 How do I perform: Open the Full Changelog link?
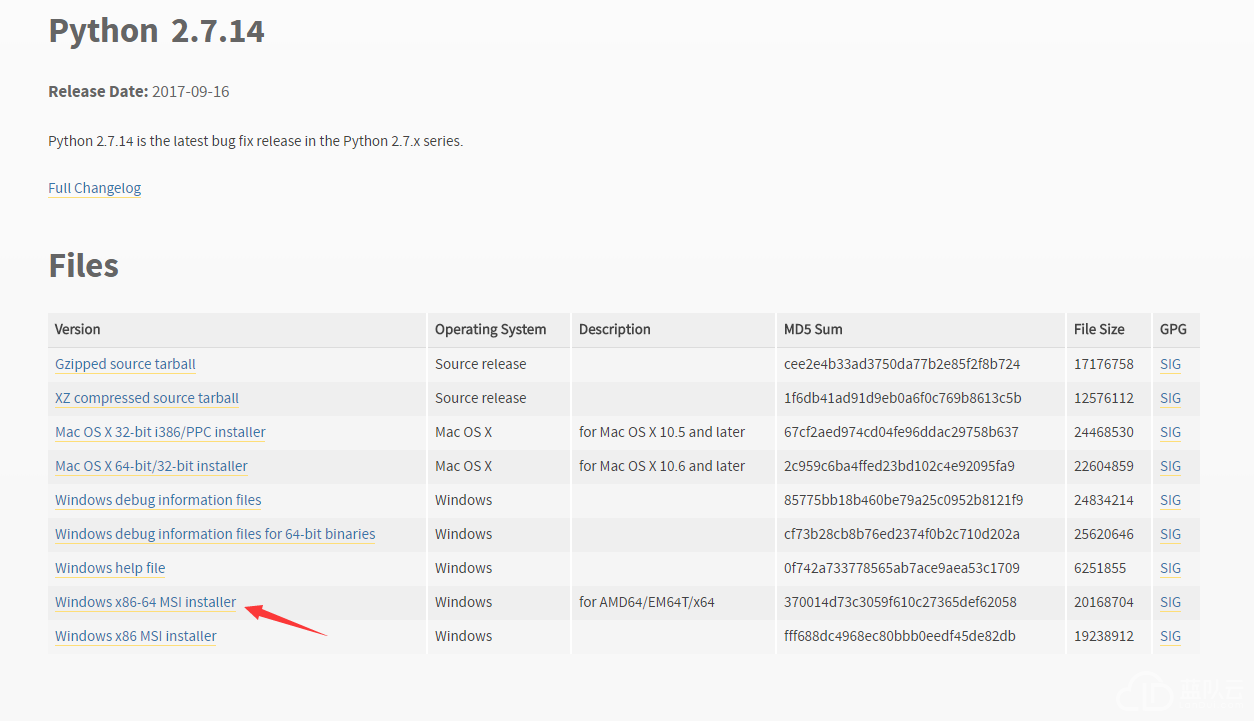click(94, 188)
